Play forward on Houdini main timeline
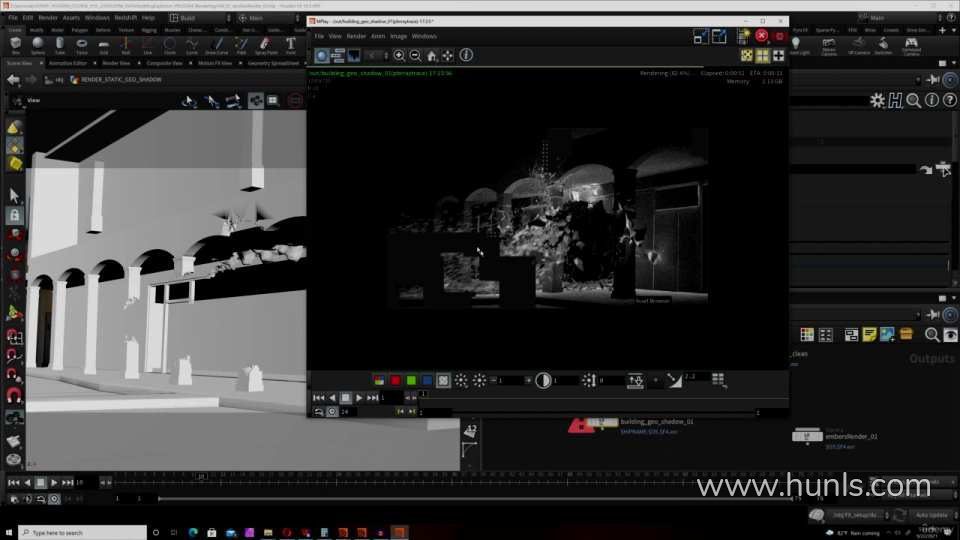This screenshot has height=540, width=960. tap(54, 482)
